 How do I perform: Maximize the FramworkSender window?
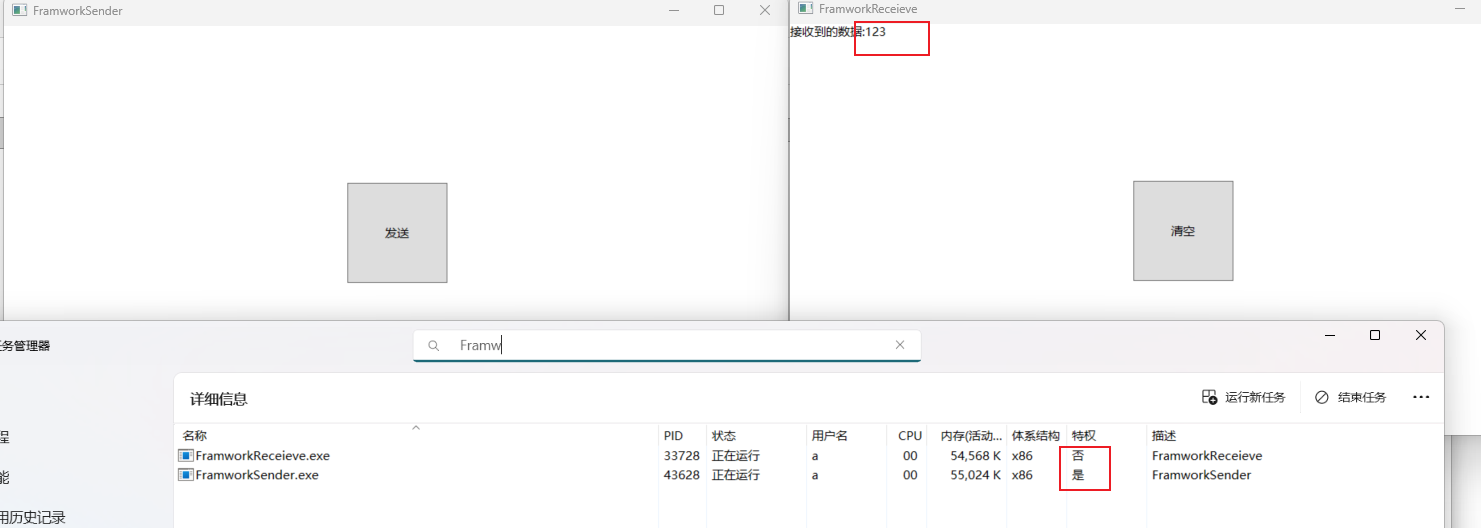718,10
